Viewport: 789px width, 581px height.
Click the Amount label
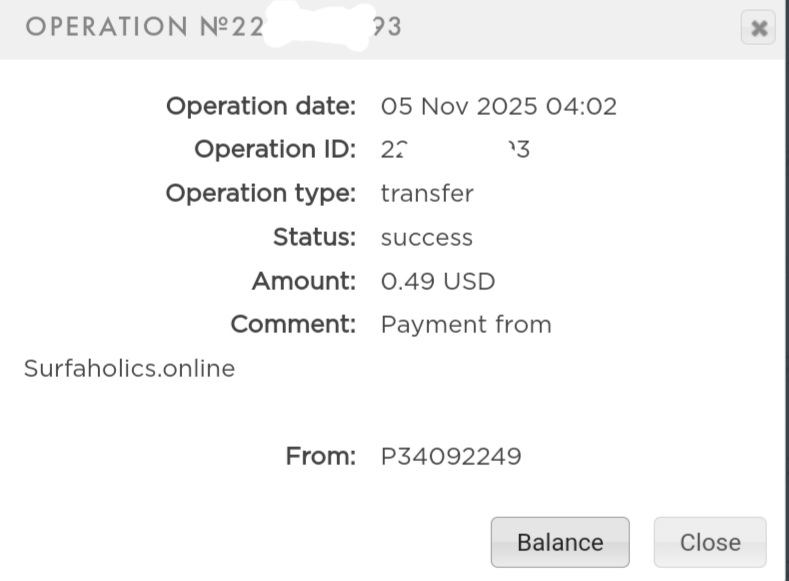click(303, 282)
